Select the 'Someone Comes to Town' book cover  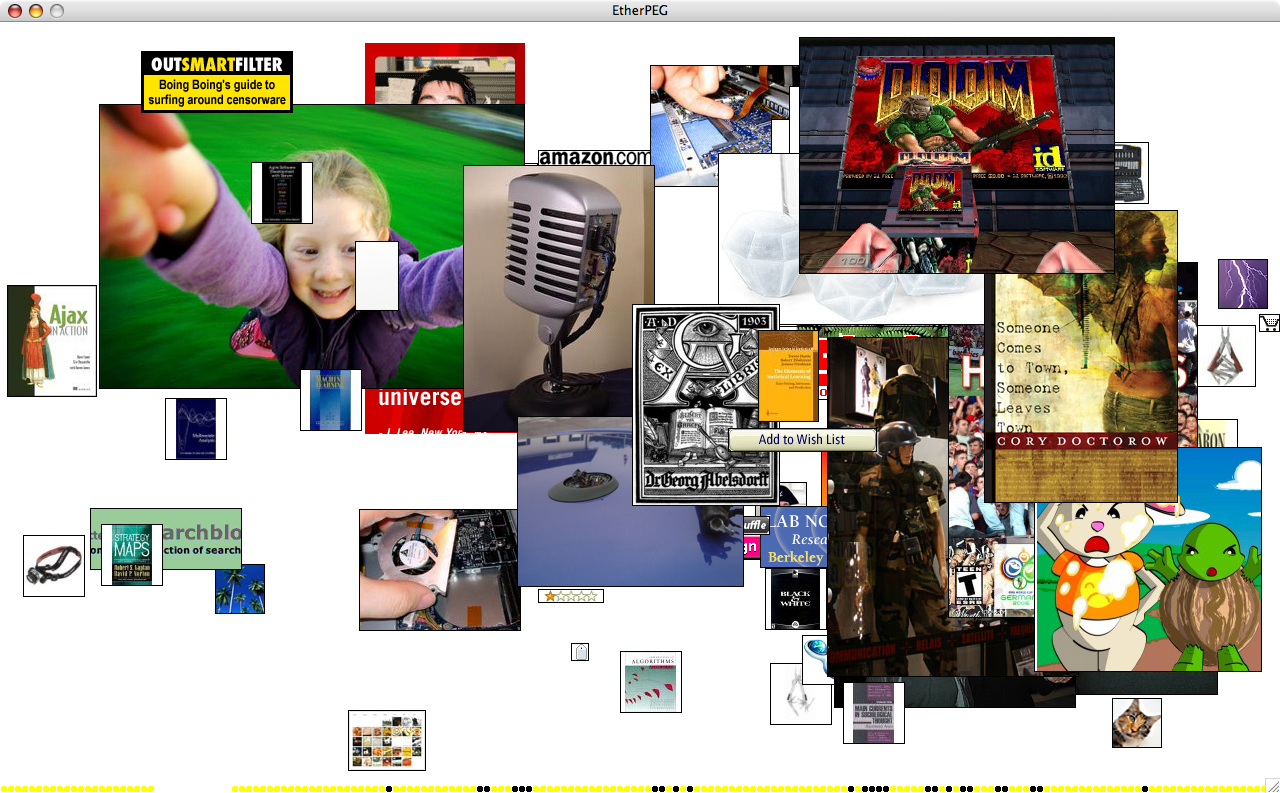pos(1081,356)
